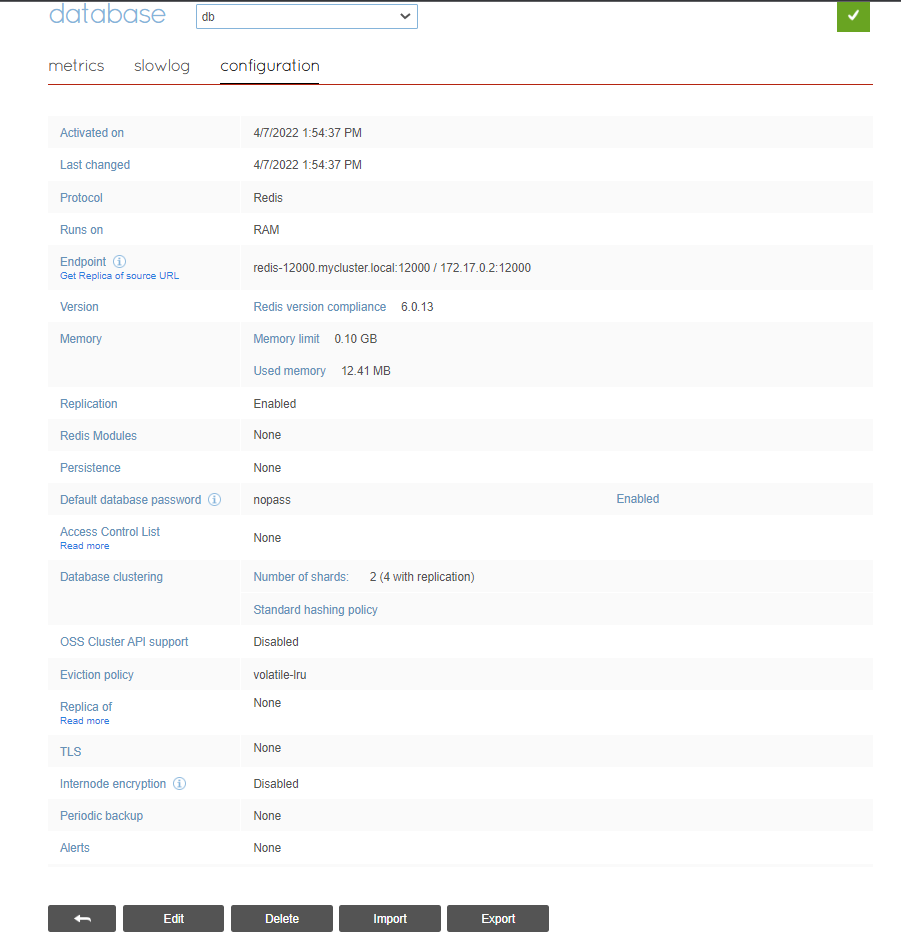This screenshot has height=941, width=901.
Task: Click the back arrow button
Action: coord(81,918)
